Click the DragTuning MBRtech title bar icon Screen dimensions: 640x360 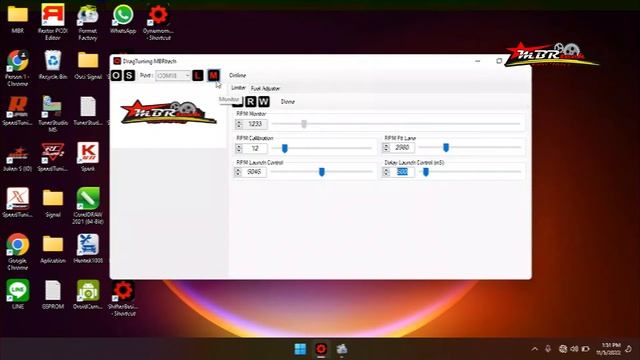pos(117,61)
